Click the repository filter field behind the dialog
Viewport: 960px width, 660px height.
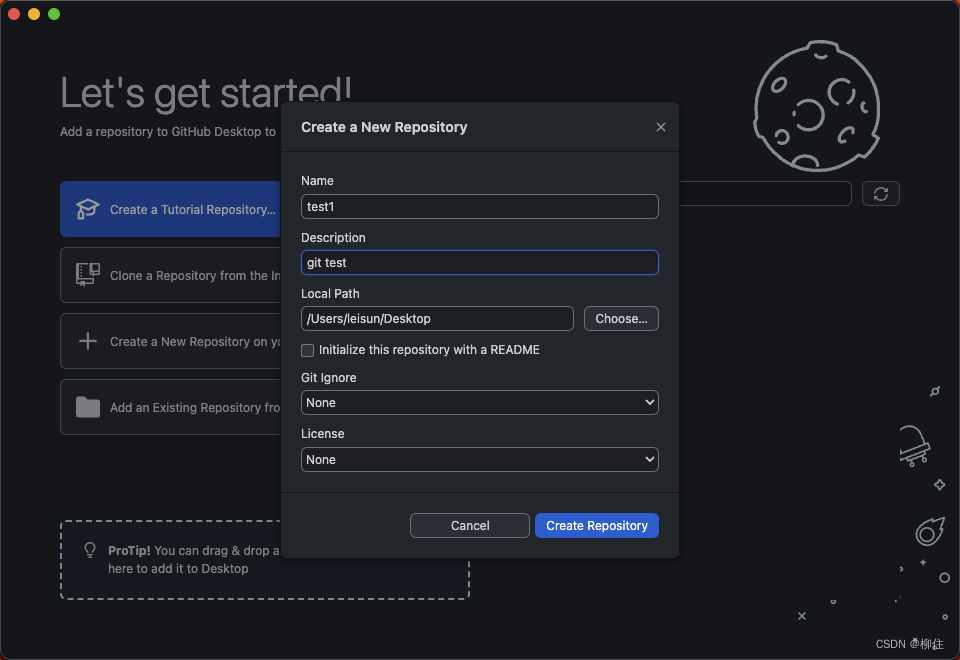tap(765, 193)
